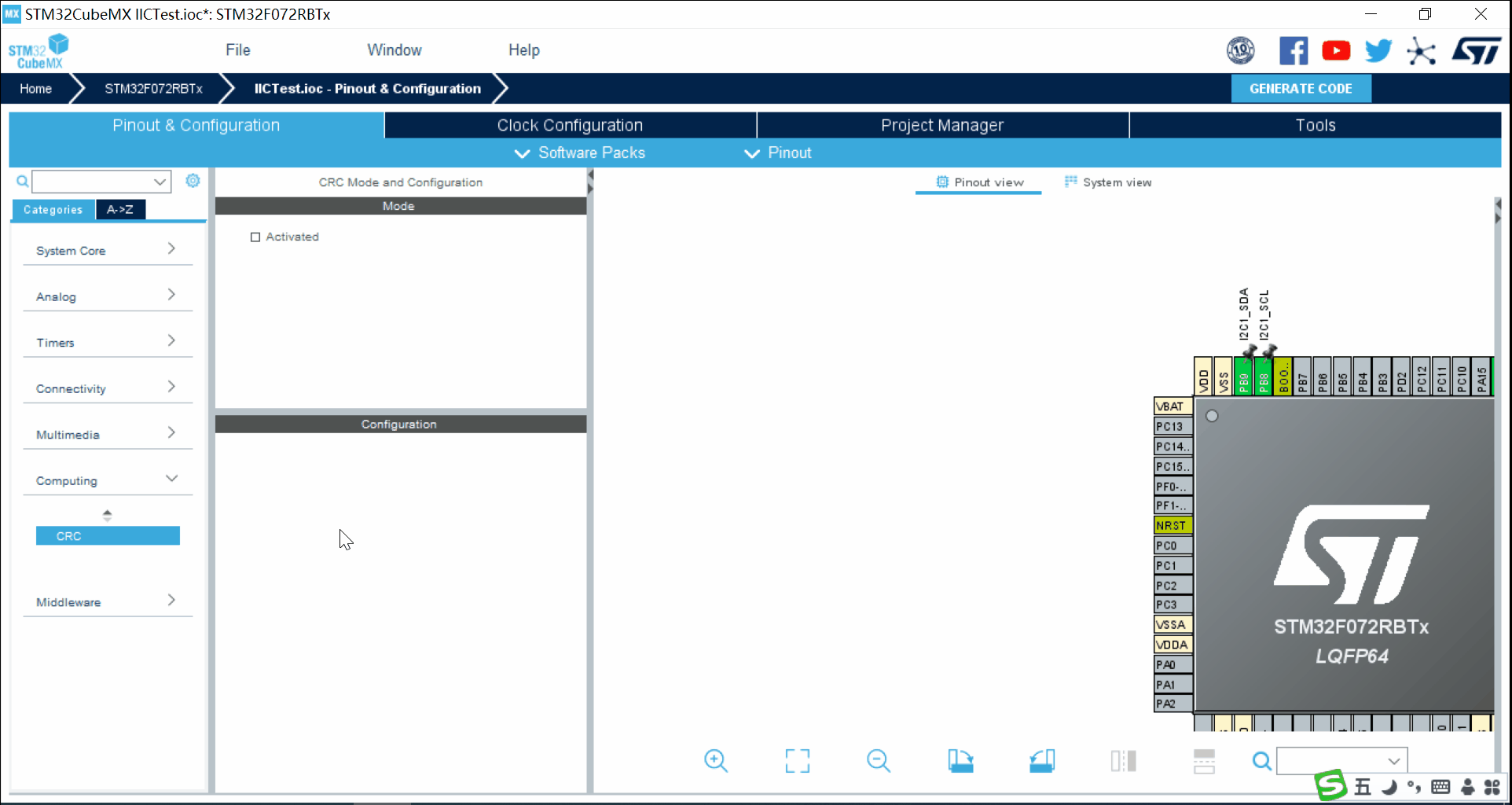Screen dimensions: 1512x805
Task: Open the Twitter link icon
Action: coord(1378,51)
